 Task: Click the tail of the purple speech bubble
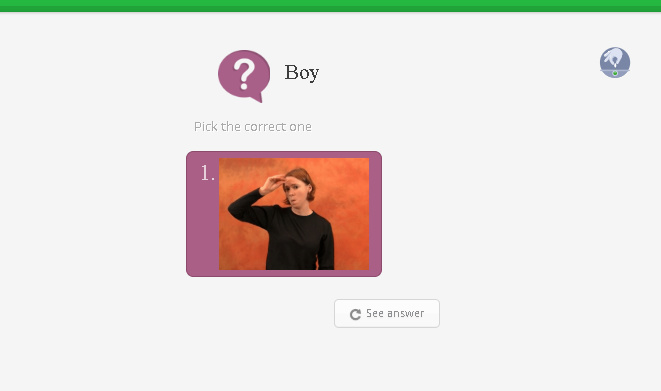click(257, 99)
